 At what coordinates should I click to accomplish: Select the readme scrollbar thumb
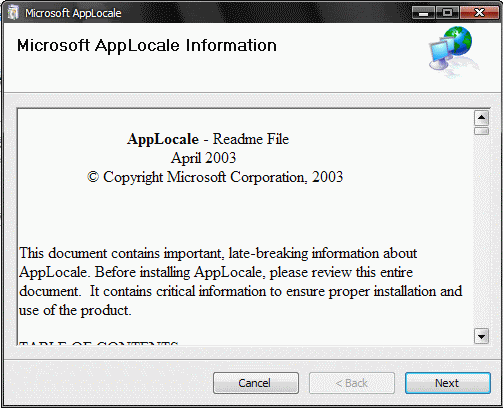click(x=481, y=131)
